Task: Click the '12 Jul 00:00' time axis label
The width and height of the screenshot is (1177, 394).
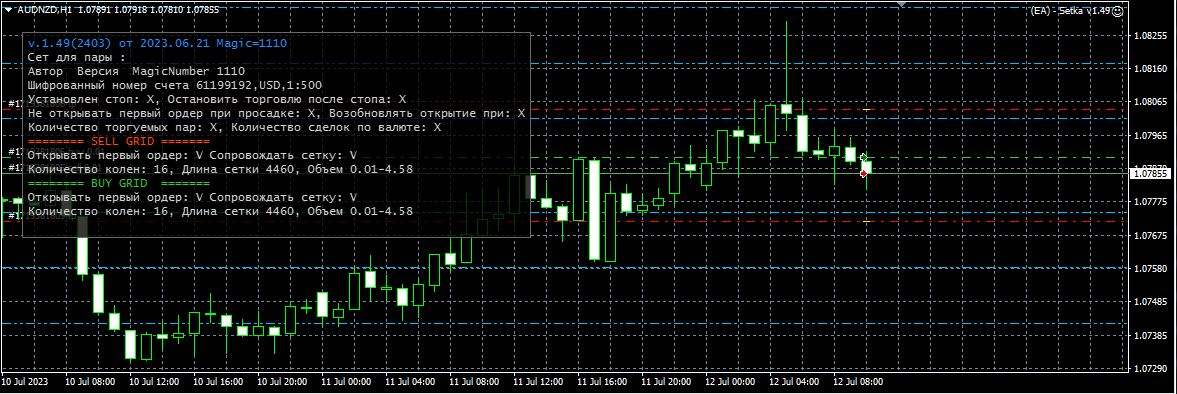Action: pyautogui.click(x=729, y=382)
